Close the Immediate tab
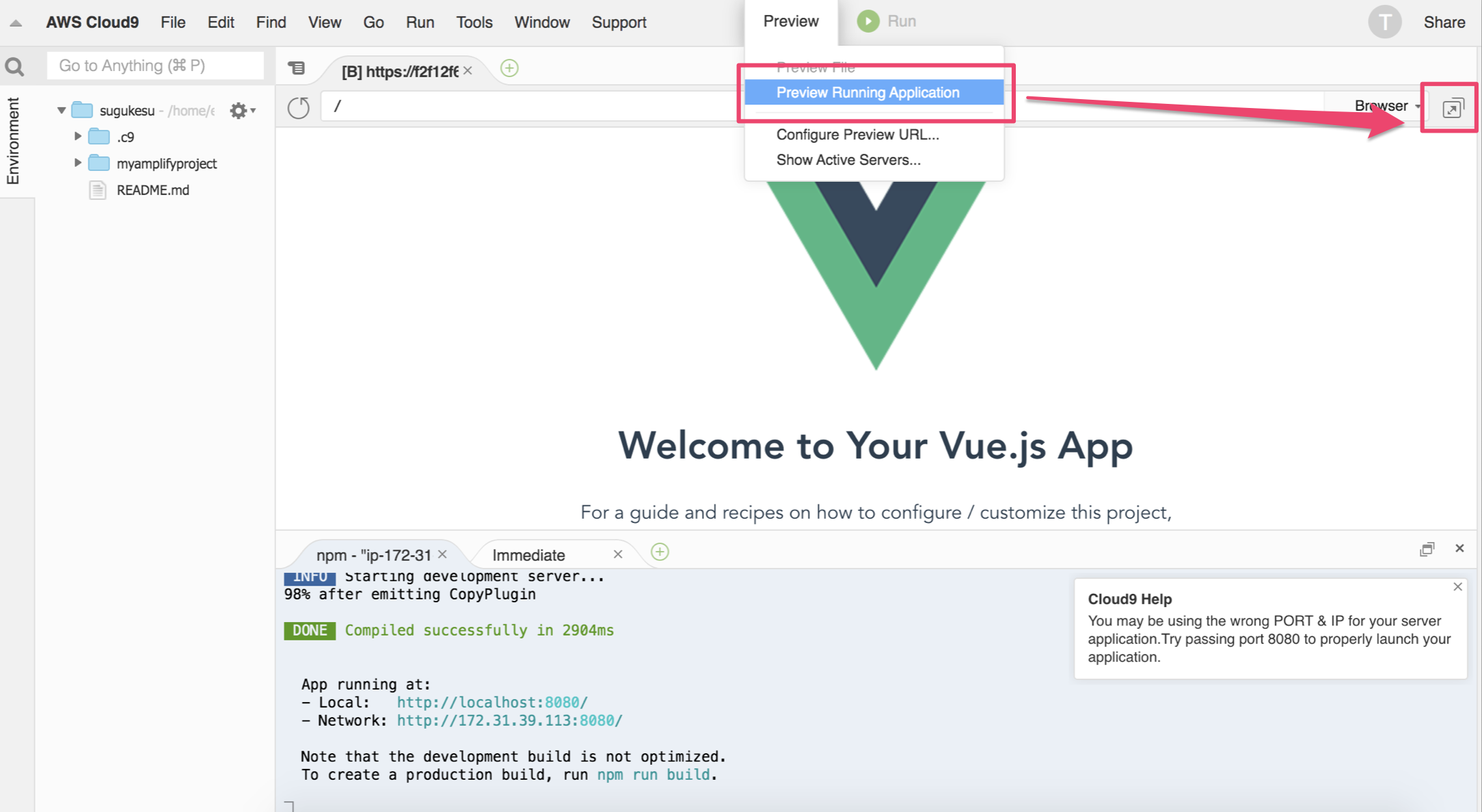This screenshot has width=1482, height=812. (x=618, y=554)
